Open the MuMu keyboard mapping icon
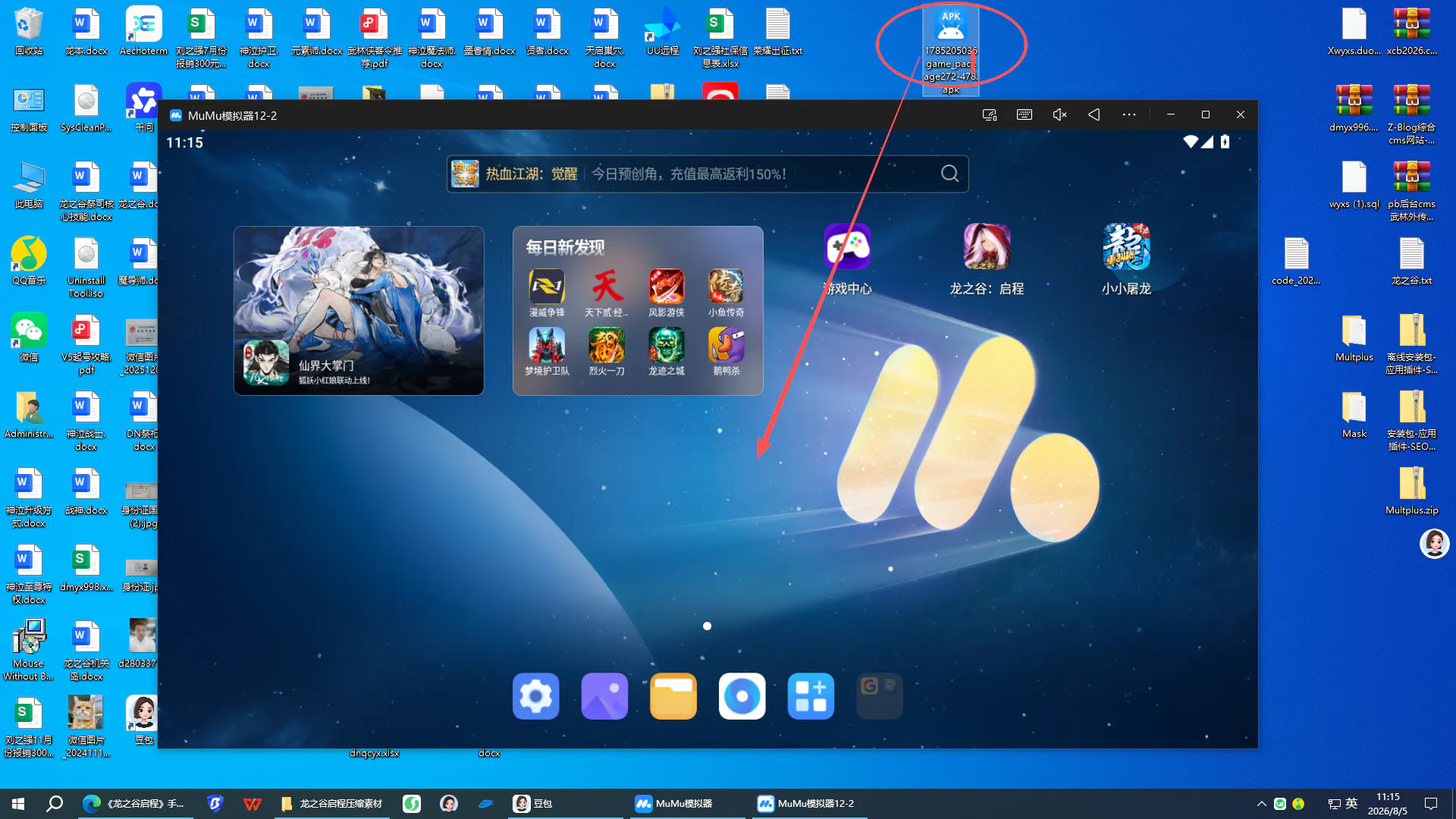Screen dimensions: 1456x819 point(1025,115)
